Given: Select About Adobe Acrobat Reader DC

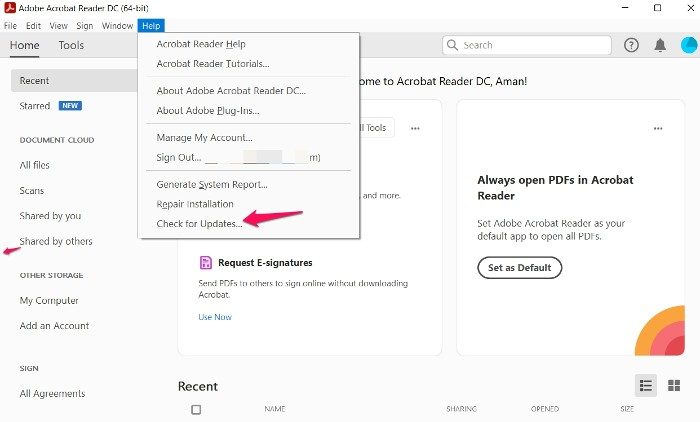Looking at the screenshot, I should [x=231, y=91].
